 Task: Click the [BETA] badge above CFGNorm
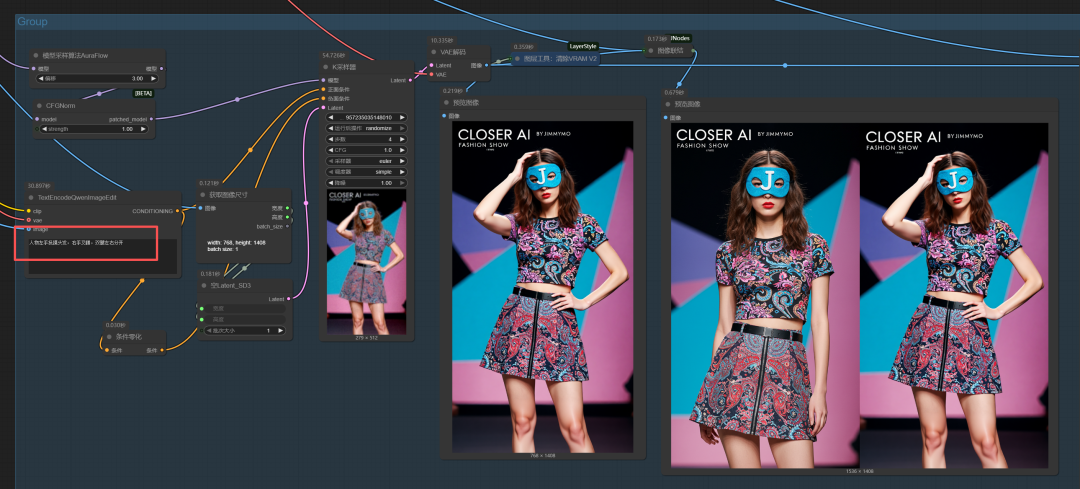[143, 93]
